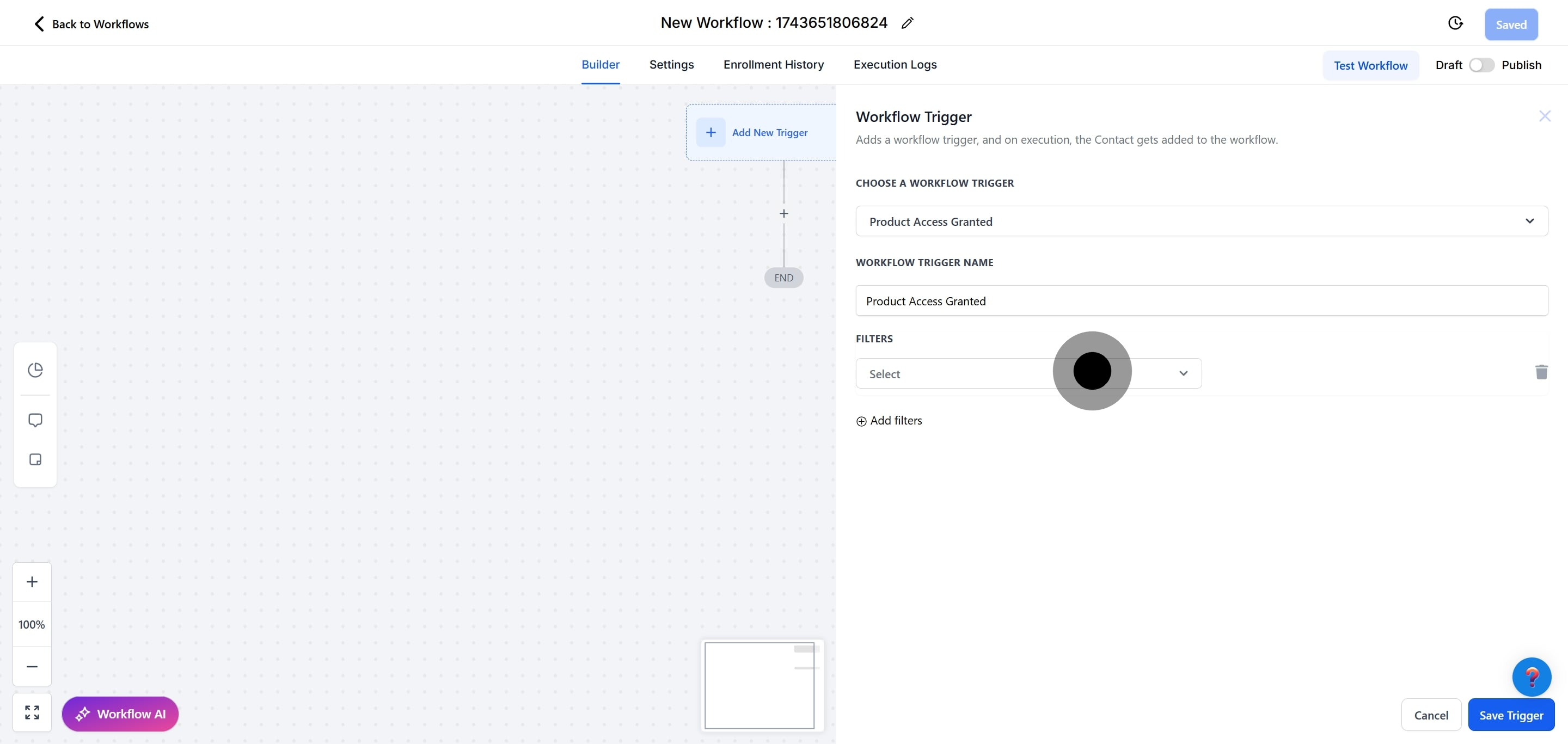Viewport: 1568px width, 744px height.
Task: Open stats pie chart icon in sidebar
Action: [x=35, y=370]
